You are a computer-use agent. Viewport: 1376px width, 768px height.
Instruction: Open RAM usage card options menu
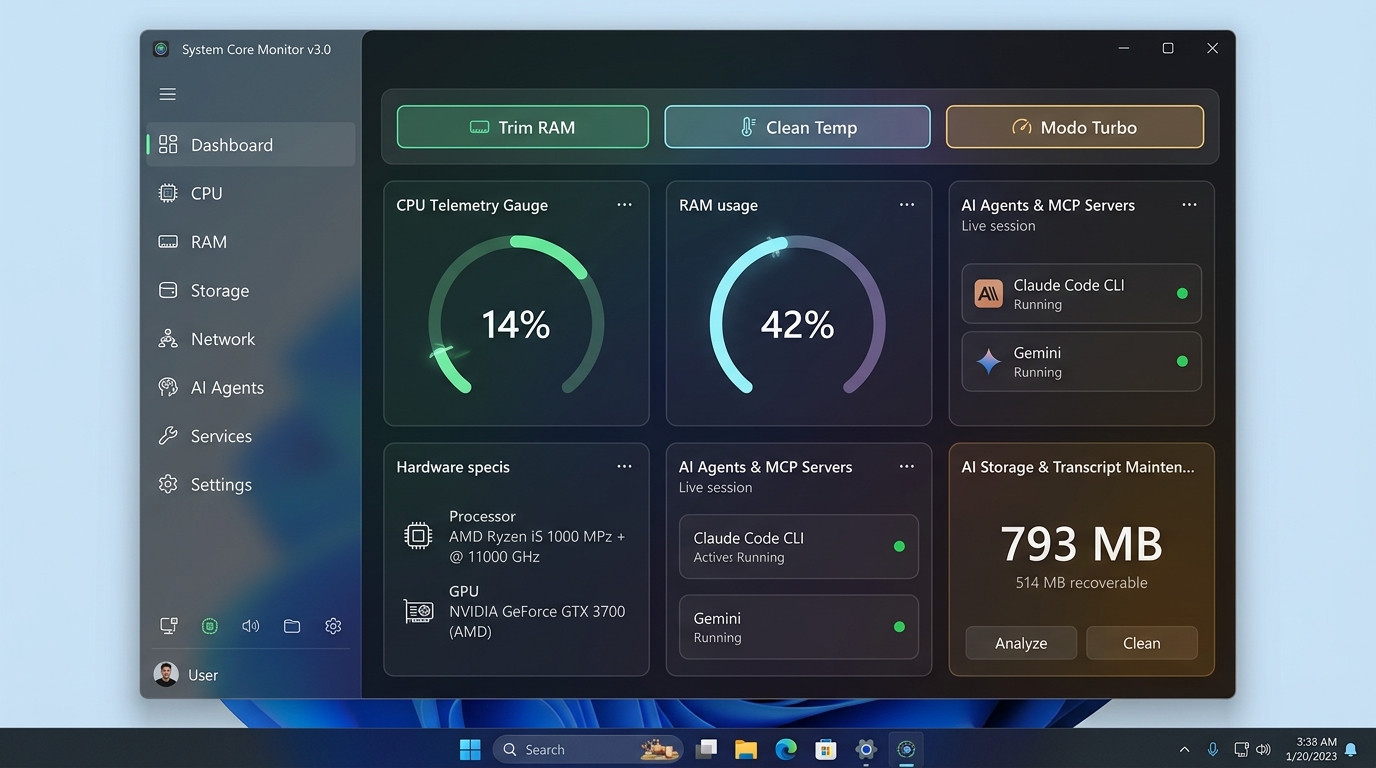coord(907,205)
